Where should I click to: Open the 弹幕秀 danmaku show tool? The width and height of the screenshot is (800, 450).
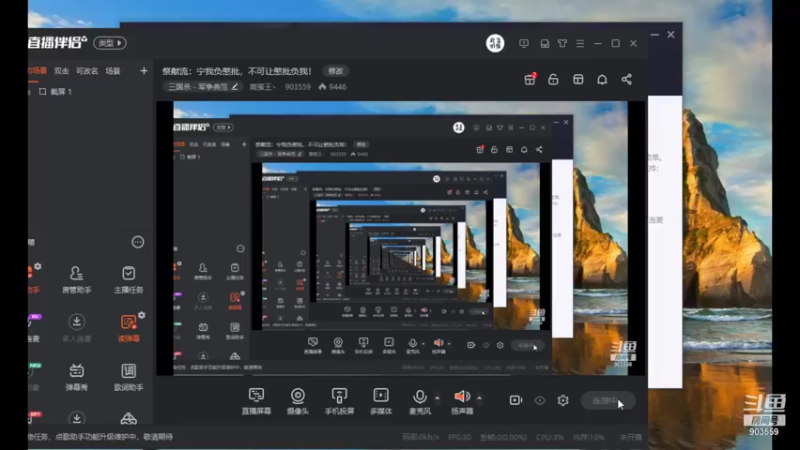point(77,377)
